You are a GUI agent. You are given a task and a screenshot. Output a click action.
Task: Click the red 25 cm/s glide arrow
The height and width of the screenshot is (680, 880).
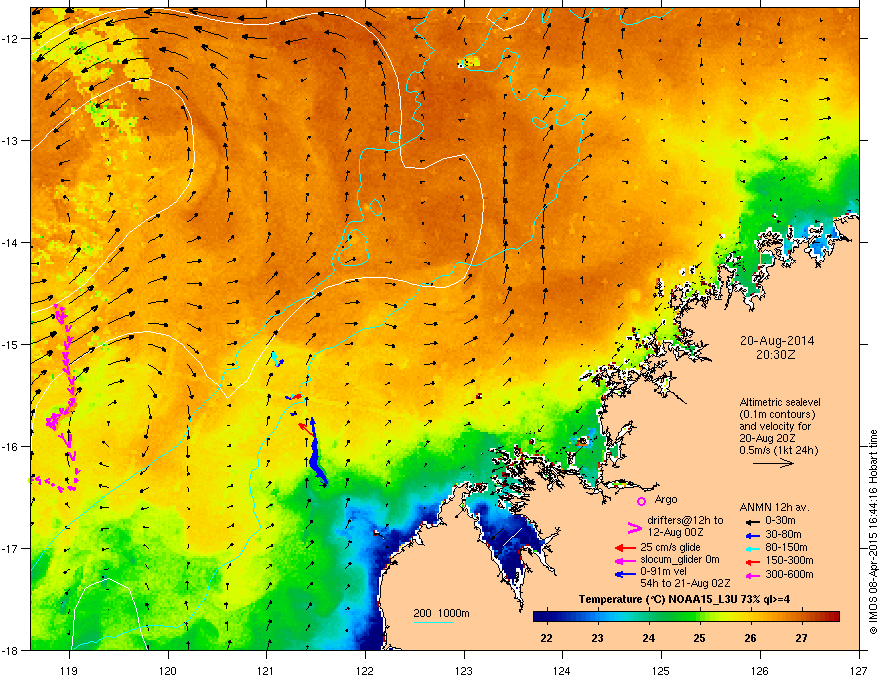tap(625, 548)
